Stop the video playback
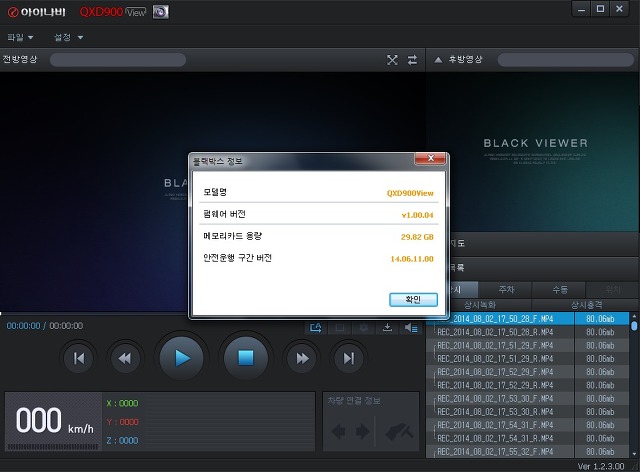The height and width of the screenshot is (472, 640). [x=246, y=358]
